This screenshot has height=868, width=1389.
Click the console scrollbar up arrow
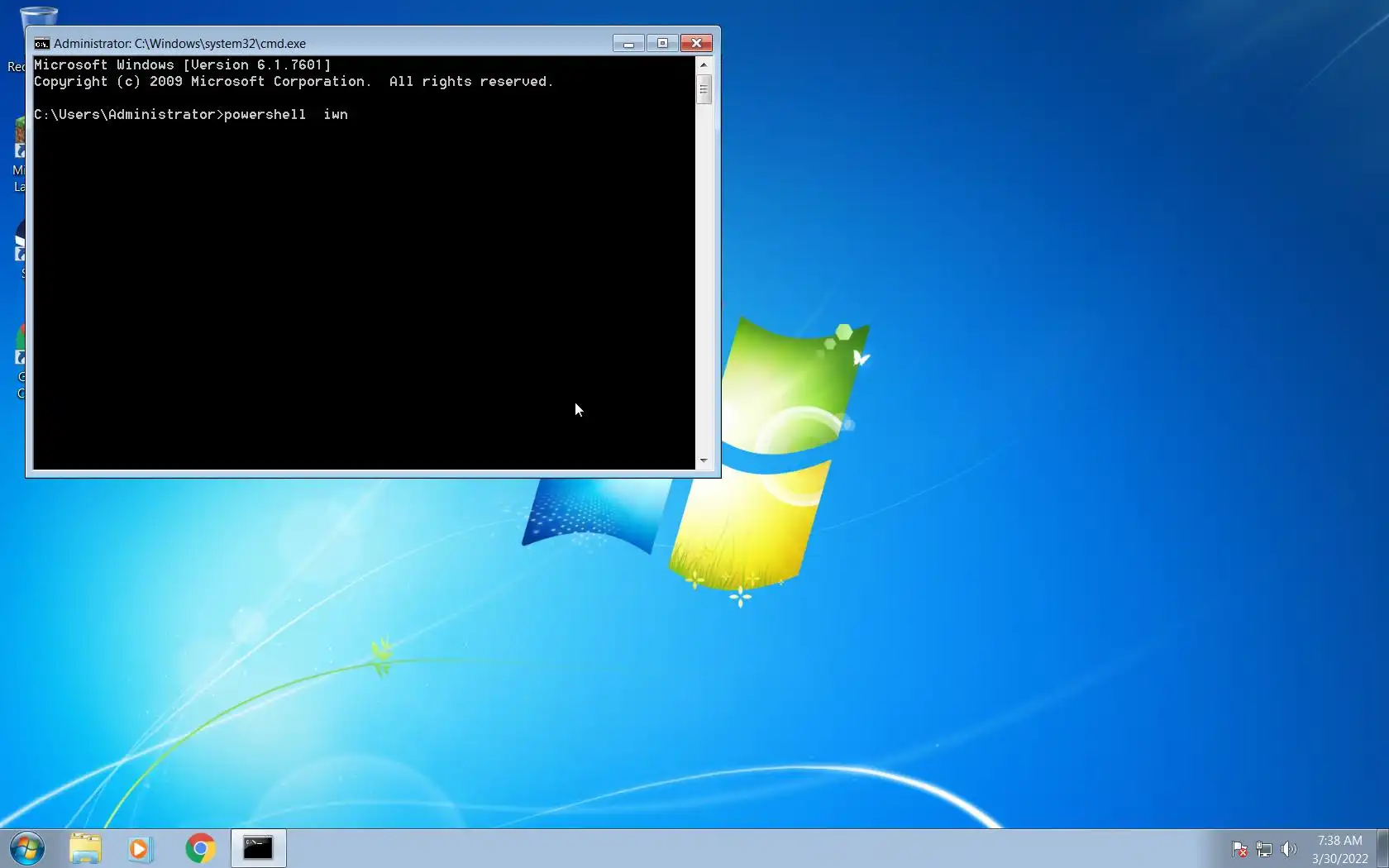tap(704, 64)
